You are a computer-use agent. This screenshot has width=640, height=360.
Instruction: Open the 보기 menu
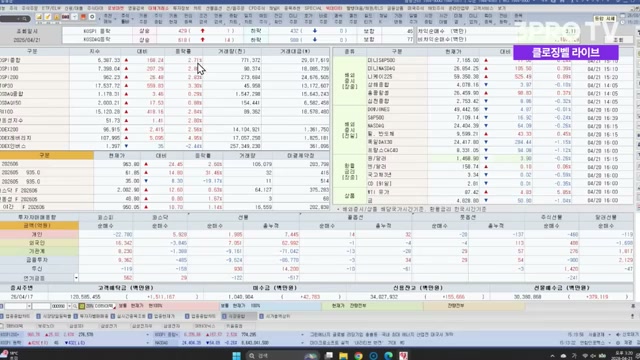[502, 8]
